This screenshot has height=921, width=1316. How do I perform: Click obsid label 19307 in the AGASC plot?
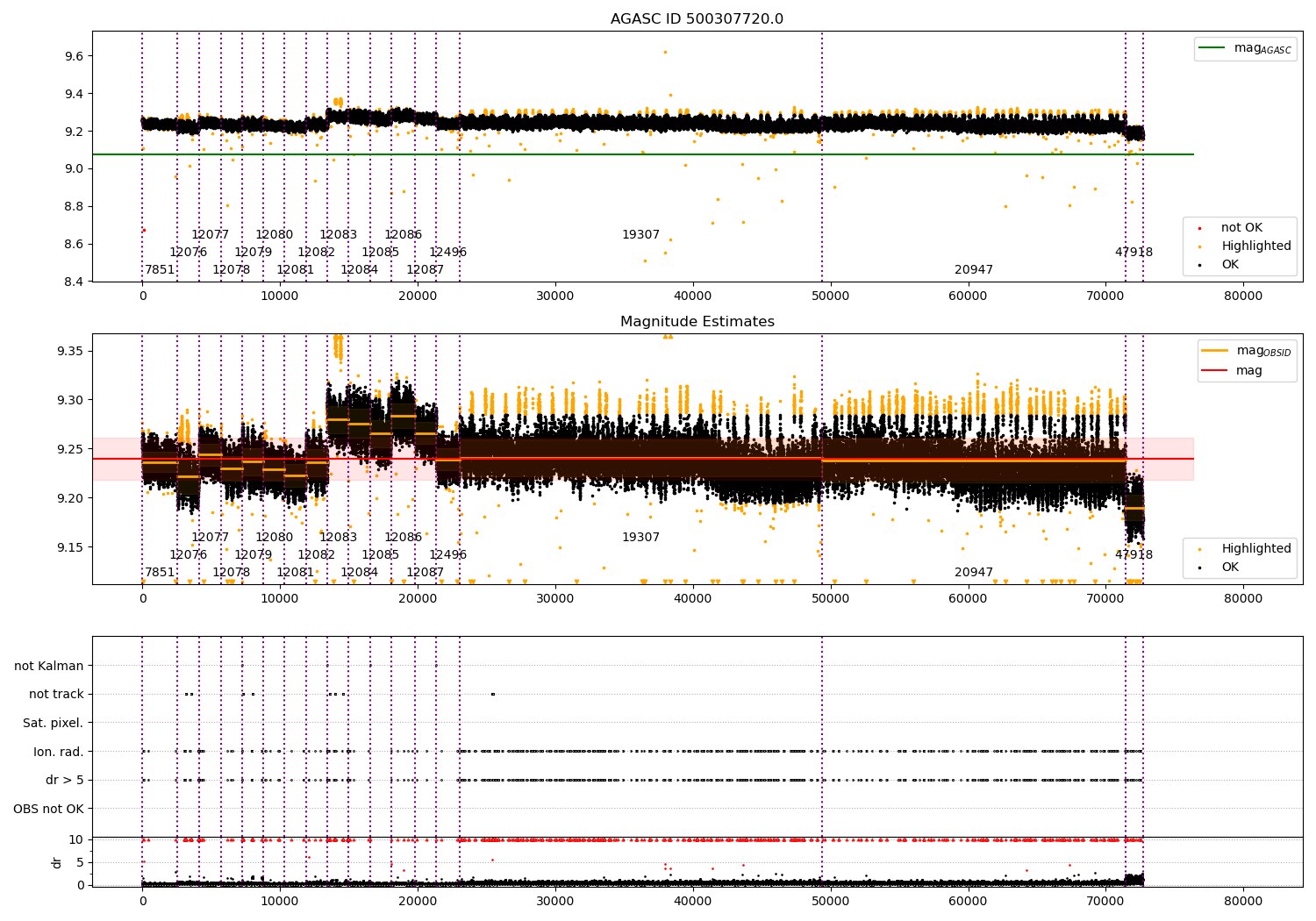(x=641, y=235)
